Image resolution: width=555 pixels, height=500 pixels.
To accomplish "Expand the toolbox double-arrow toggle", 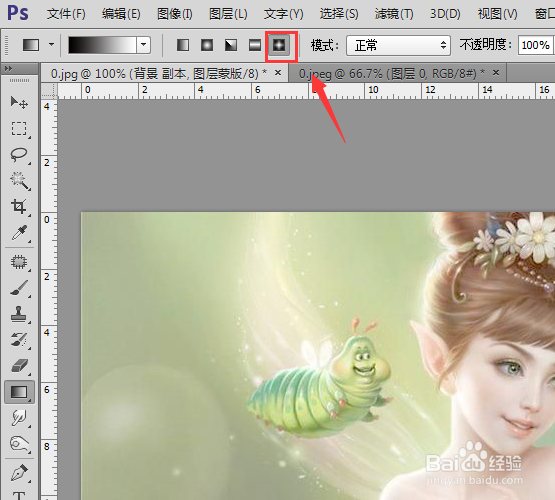I will (8, 68).
